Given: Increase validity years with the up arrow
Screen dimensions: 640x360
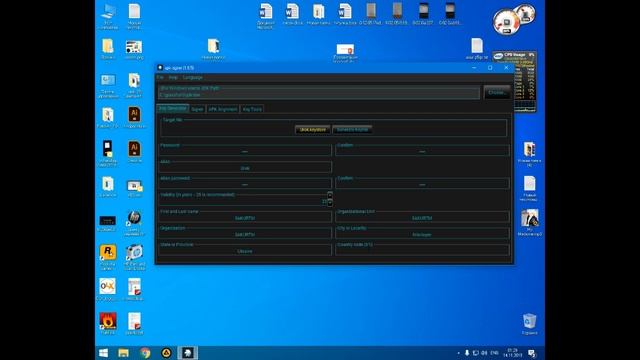Looking at the screenshot, I should point(330,195).
